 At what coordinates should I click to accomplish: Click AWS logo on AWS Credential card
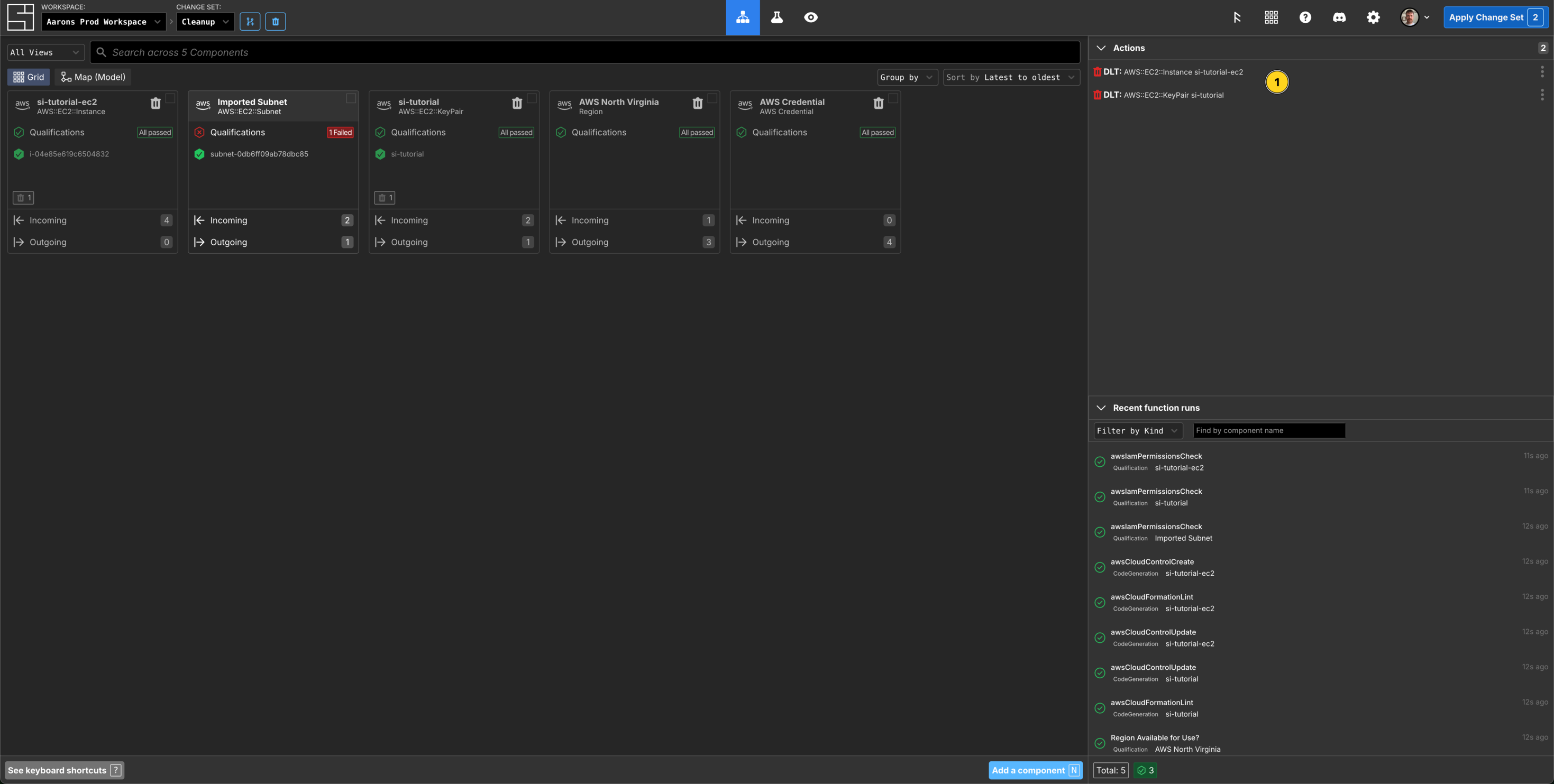click(x=745, y=104)
